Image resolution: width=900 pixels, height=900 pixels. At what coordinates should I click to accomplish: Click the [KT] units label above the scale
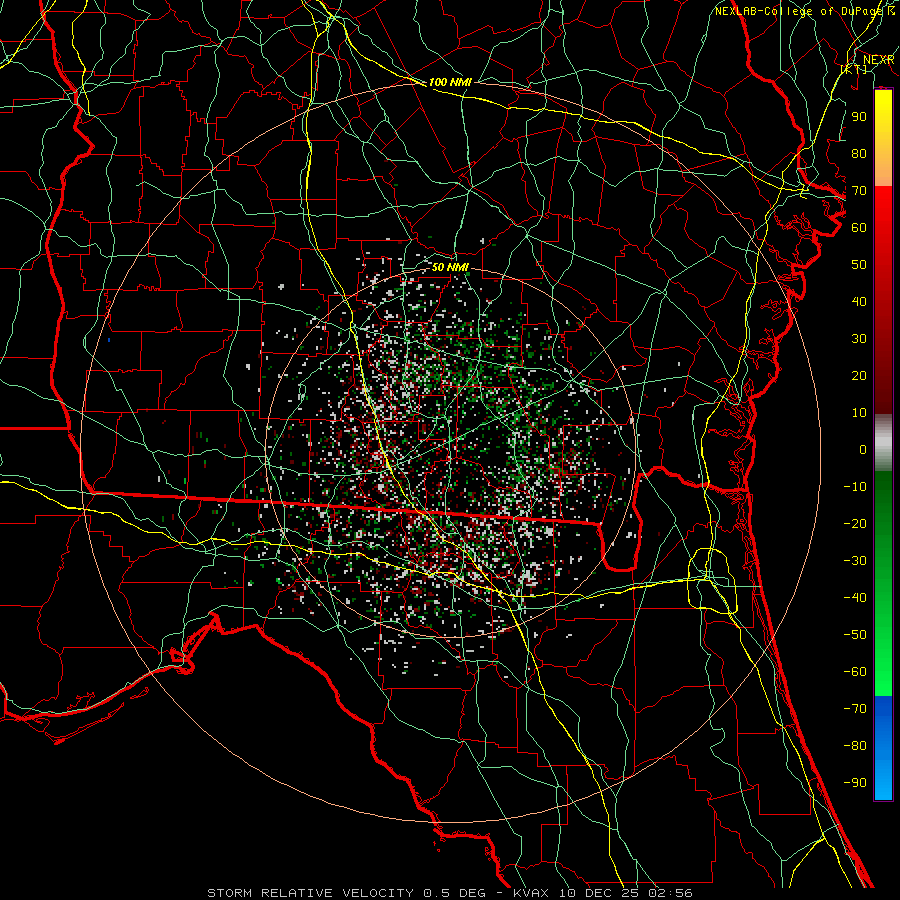(854, 69)
